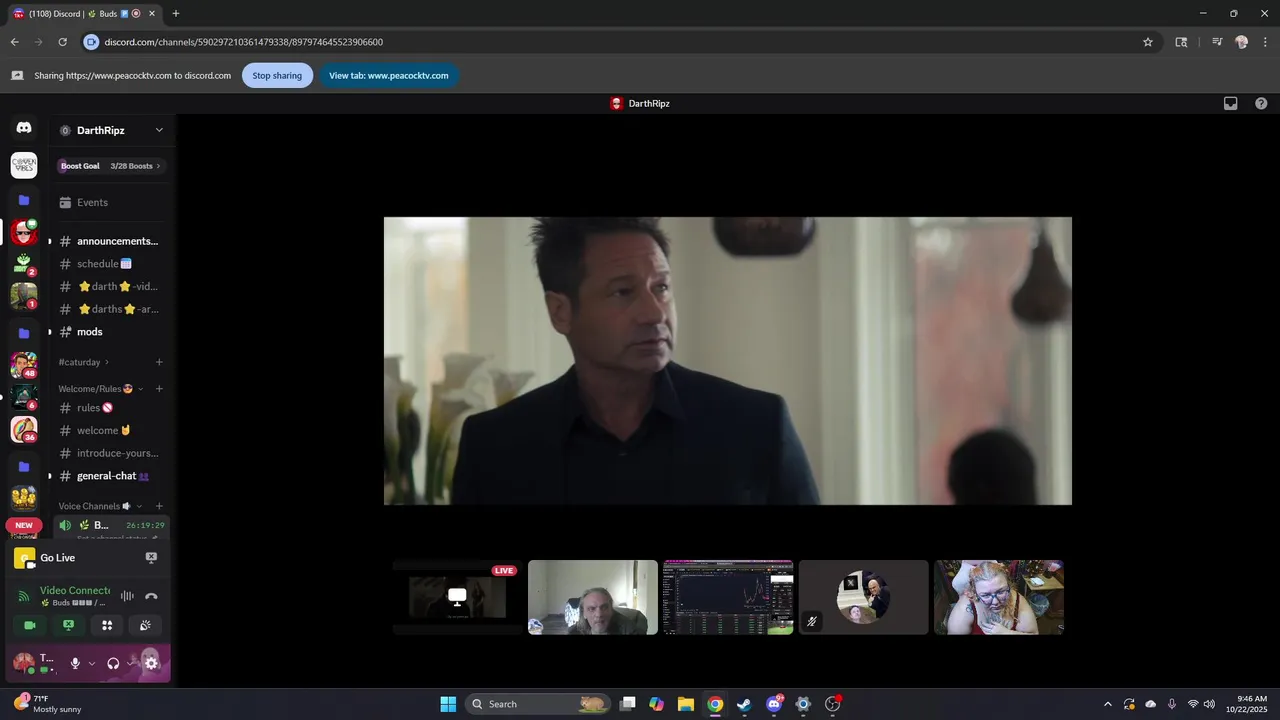1280x720 pixels.
Task: Expand the #caturday category
Action: (x=84, y=362)
